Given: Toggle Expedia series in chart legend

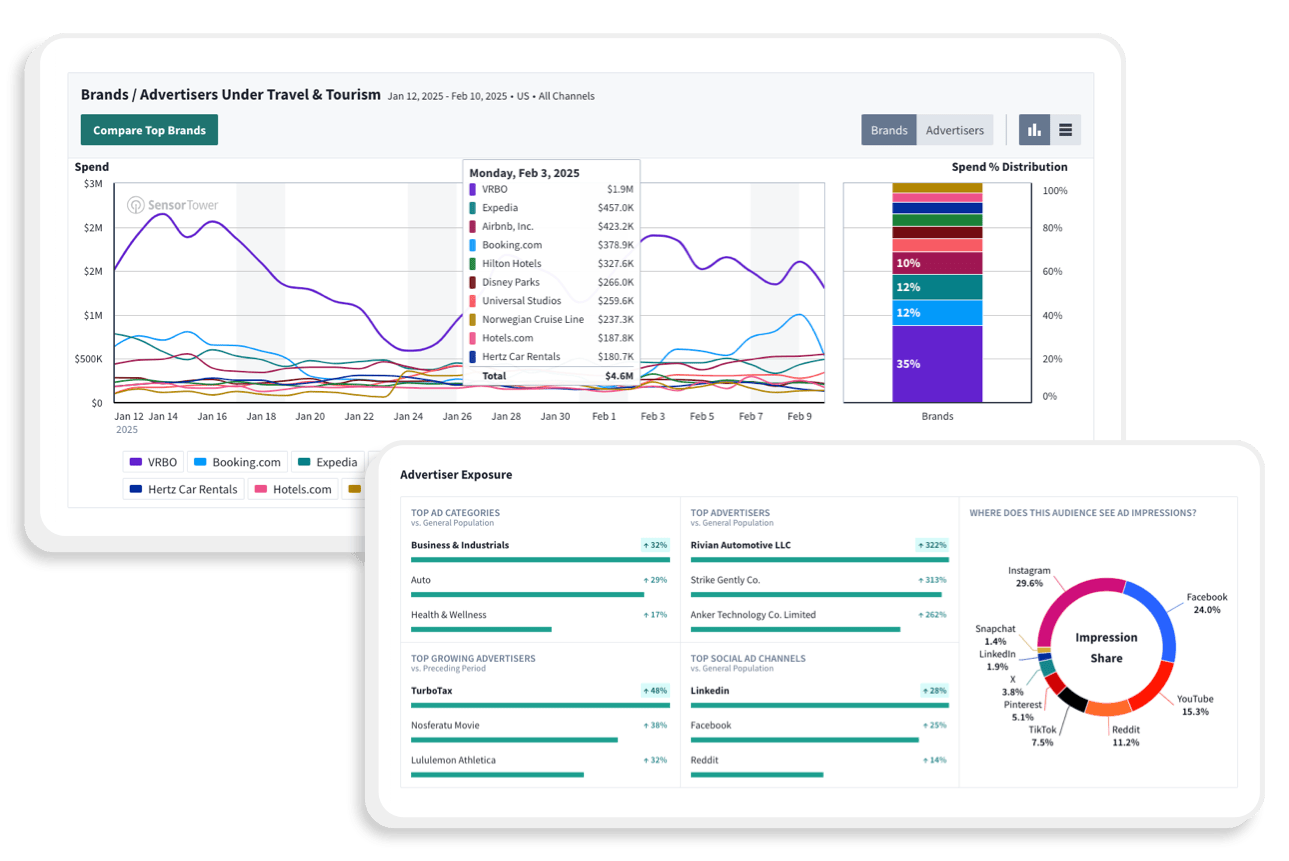Looking at the screenshot, I should [x=327, y=462].
